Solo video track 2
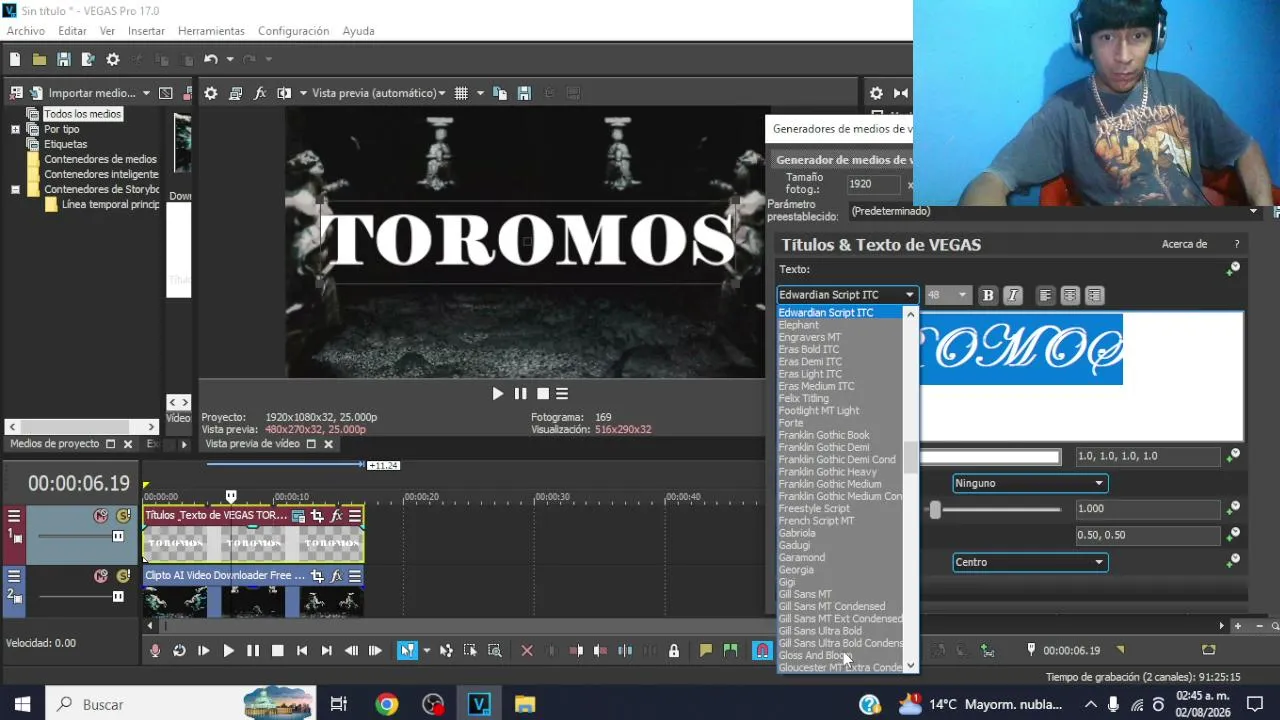 123,576
